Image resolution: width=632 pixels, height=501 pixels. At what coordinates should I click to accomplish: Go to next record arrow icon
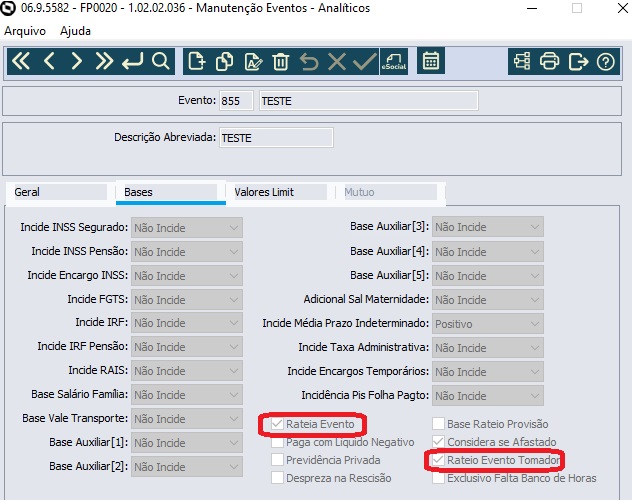pos(77,62)
